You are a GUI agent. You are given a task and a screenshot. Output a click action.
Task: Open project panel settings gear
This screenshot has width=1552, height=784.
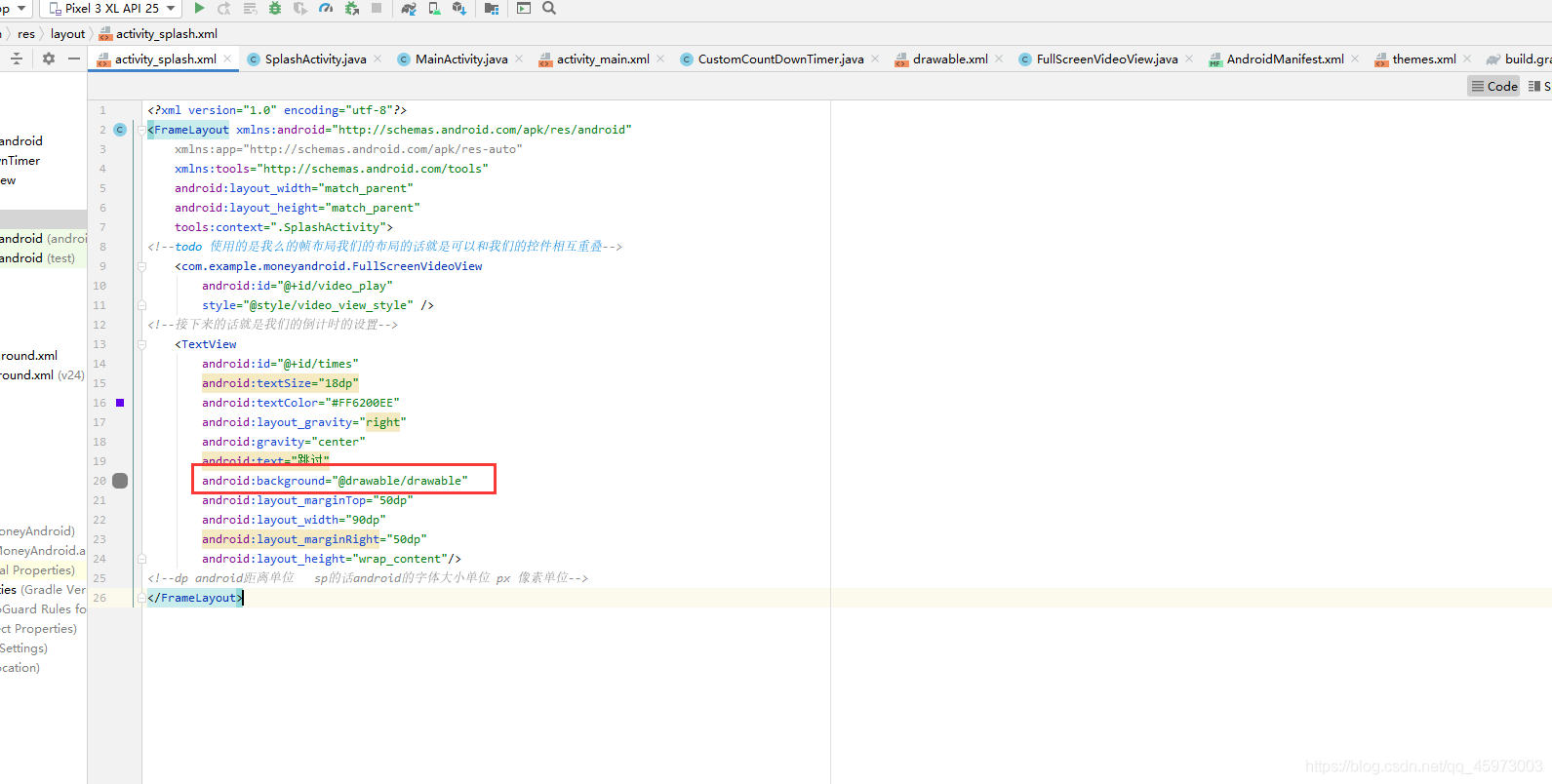[x=49, y=59]
